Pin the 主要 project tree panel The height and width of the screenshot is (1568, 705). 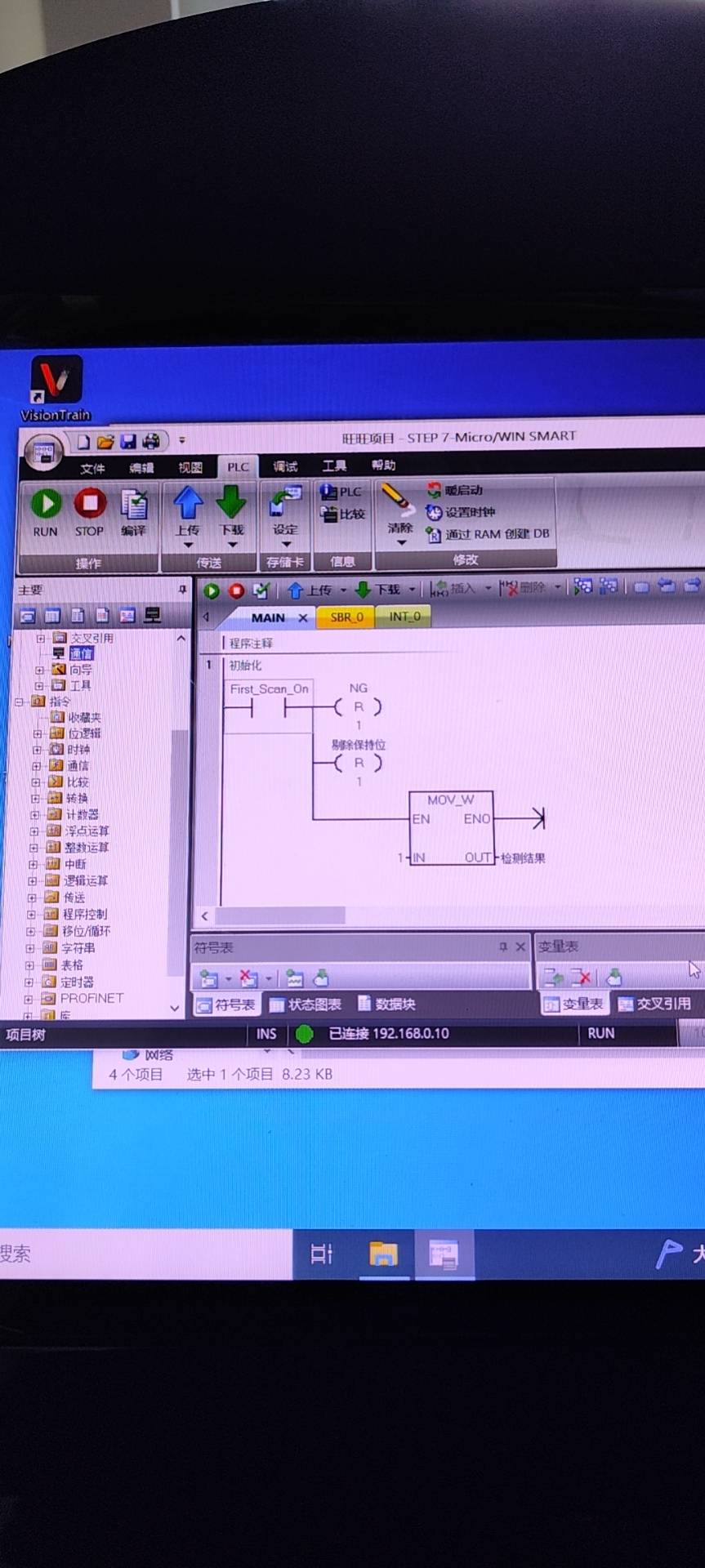click(182, 590)
